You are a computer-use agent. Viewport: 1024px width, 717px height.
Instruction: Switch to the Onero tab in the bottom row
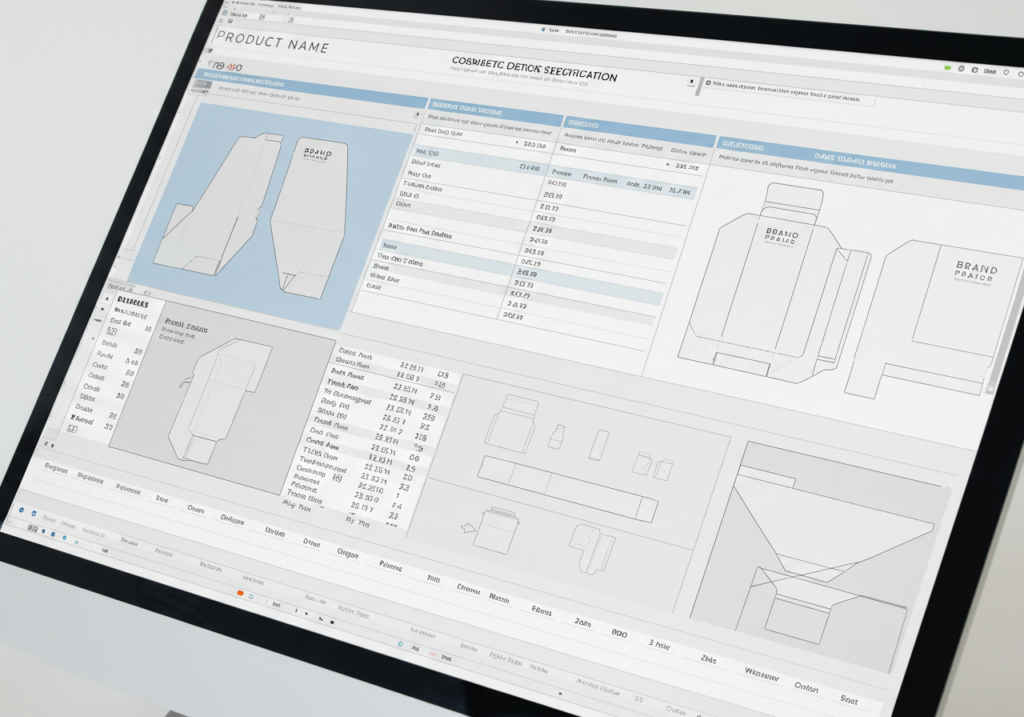195,509
